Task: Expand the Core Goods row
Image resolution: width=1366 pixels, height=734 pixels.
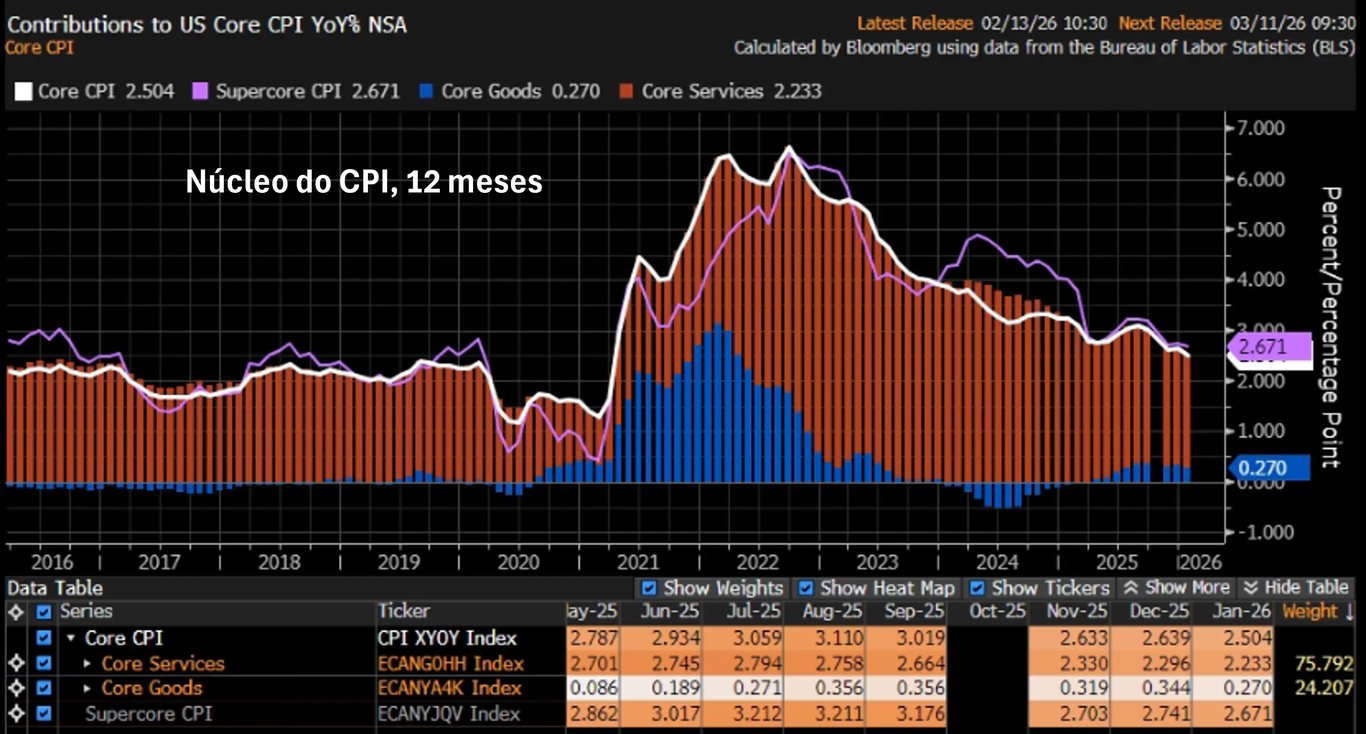Action: pyautogui.click(x=88, y=688)
